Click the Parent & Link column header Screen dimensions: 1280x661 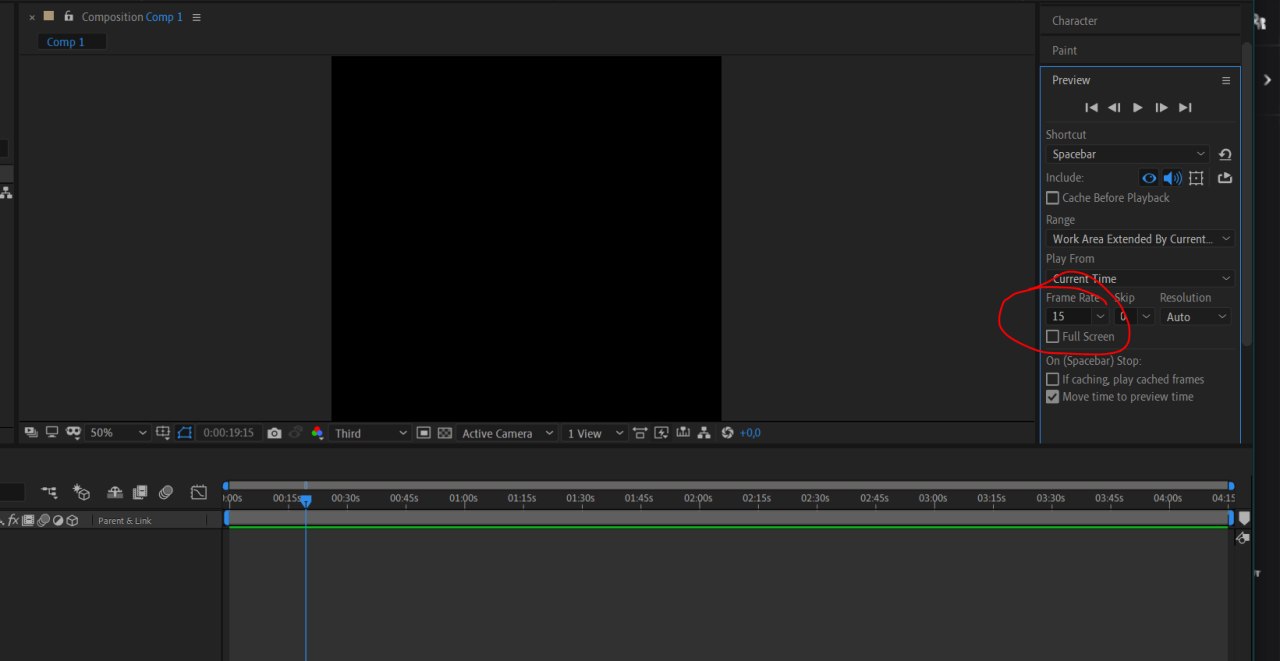click(x=125, y=521)
